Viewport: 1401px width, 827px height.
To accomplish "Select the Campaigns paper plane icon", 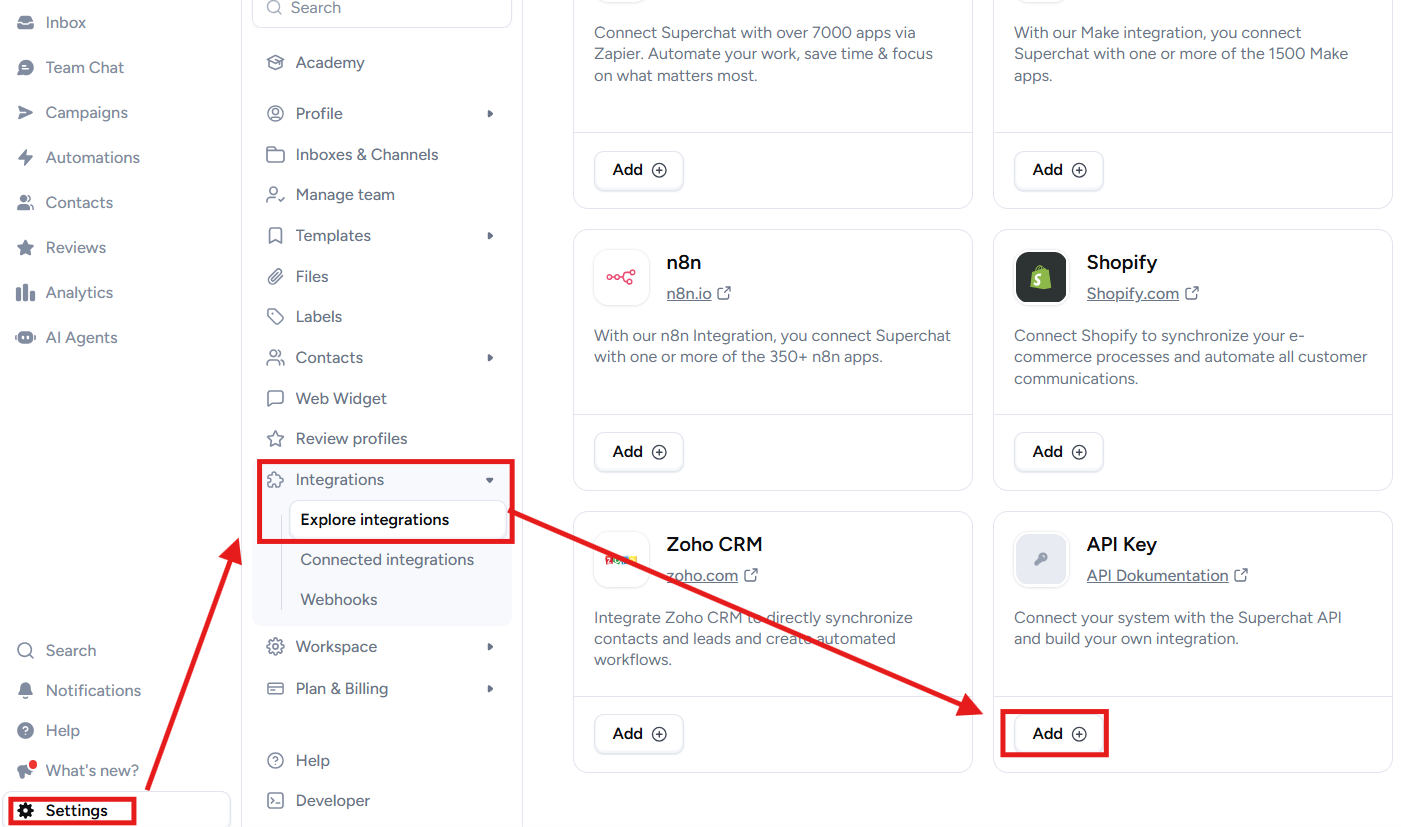I will (25, 113).
